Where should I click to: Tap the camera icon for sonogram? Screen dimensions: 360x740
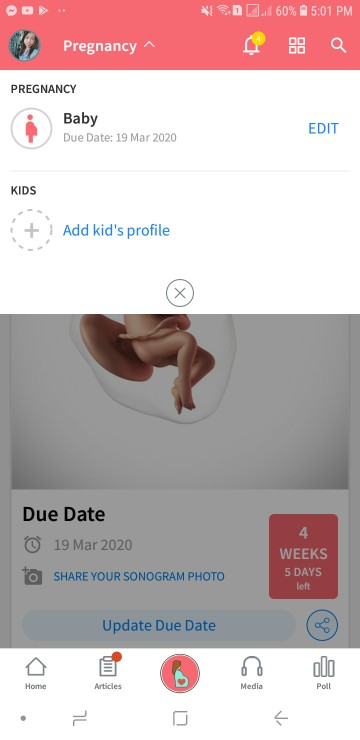coord(32,576)
